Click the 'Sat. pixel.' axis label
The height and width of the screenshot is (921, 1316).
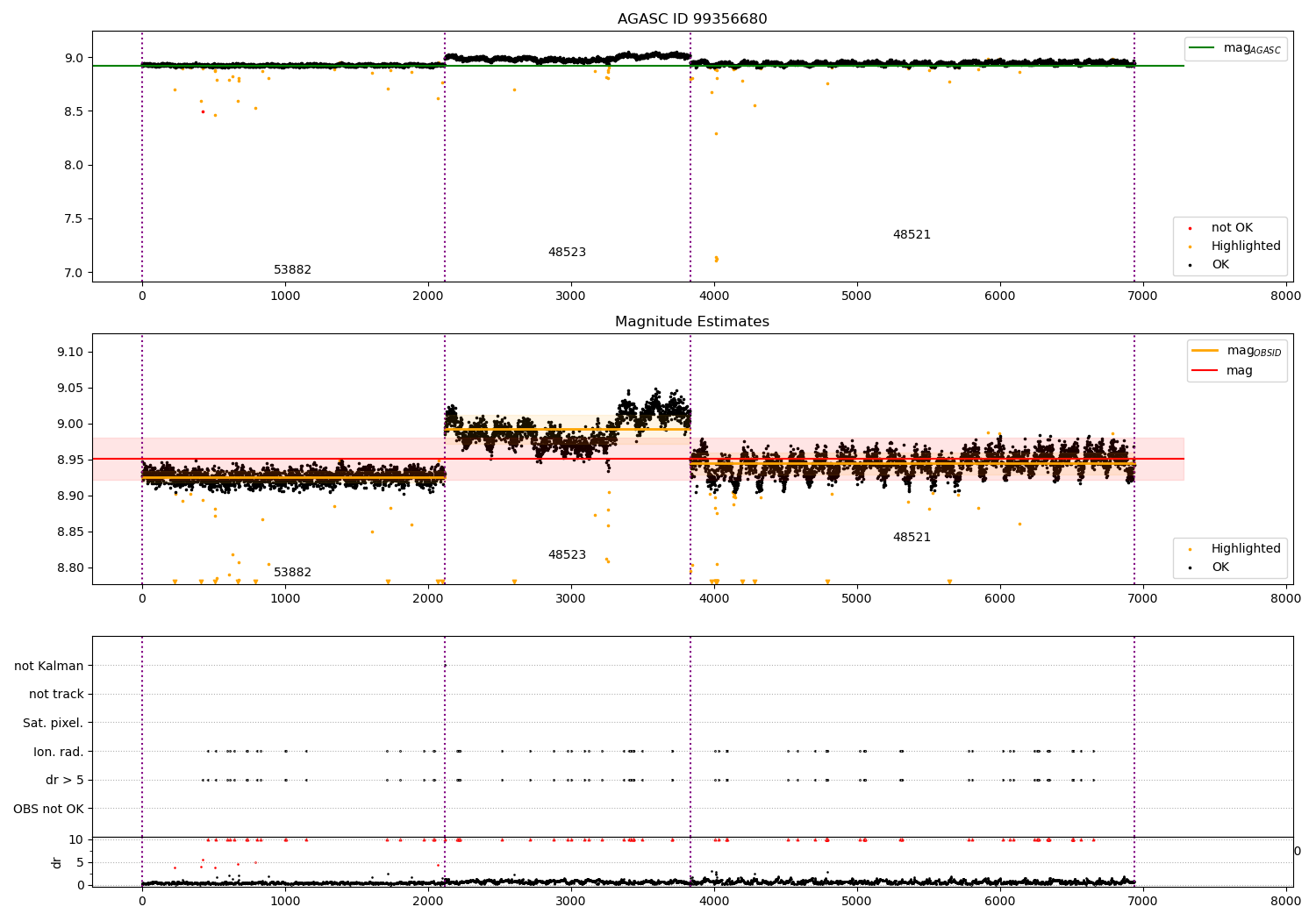pos(54,724)
